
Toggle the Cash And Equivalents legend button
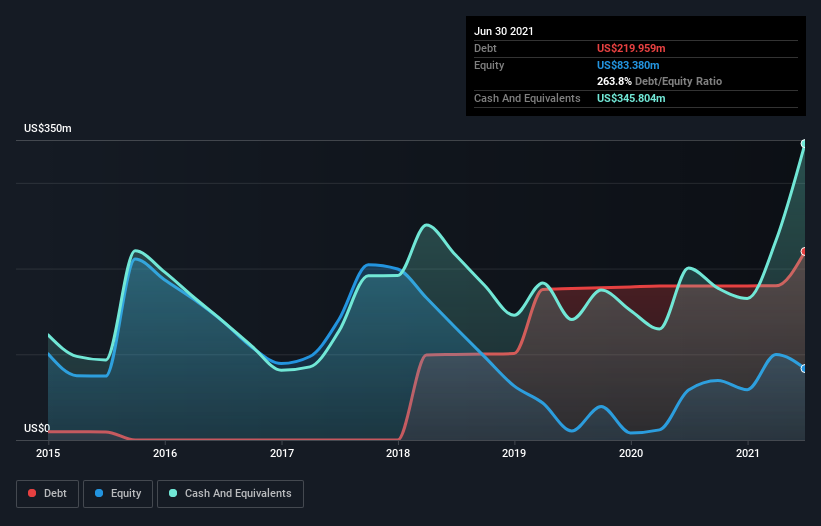tap(230, 494)
